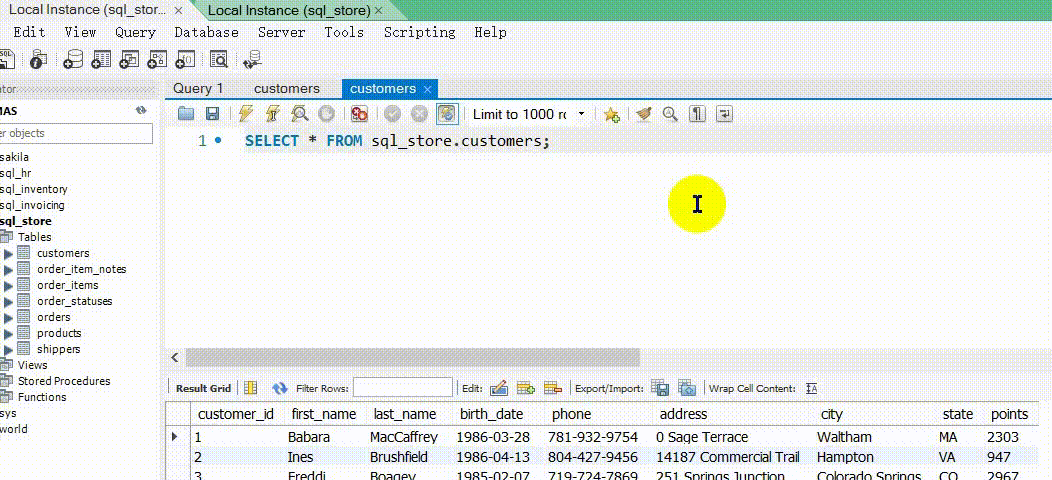Toggle stop on error icon
Image resolution: width=1052 pixels, height=480 pixels.
(360, 114)
